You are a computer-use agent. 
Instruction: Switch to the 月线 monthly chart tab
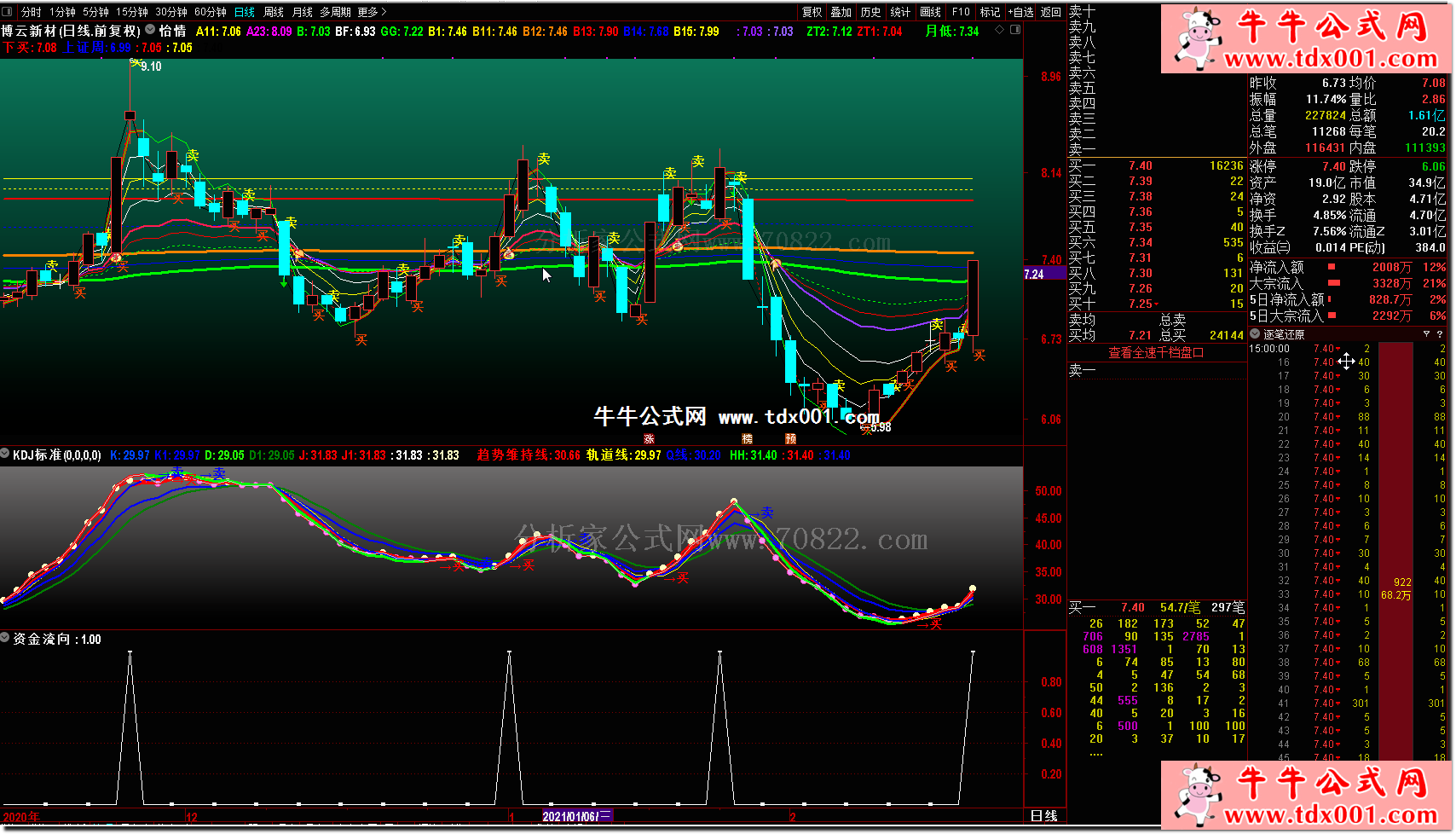(303, 12)
